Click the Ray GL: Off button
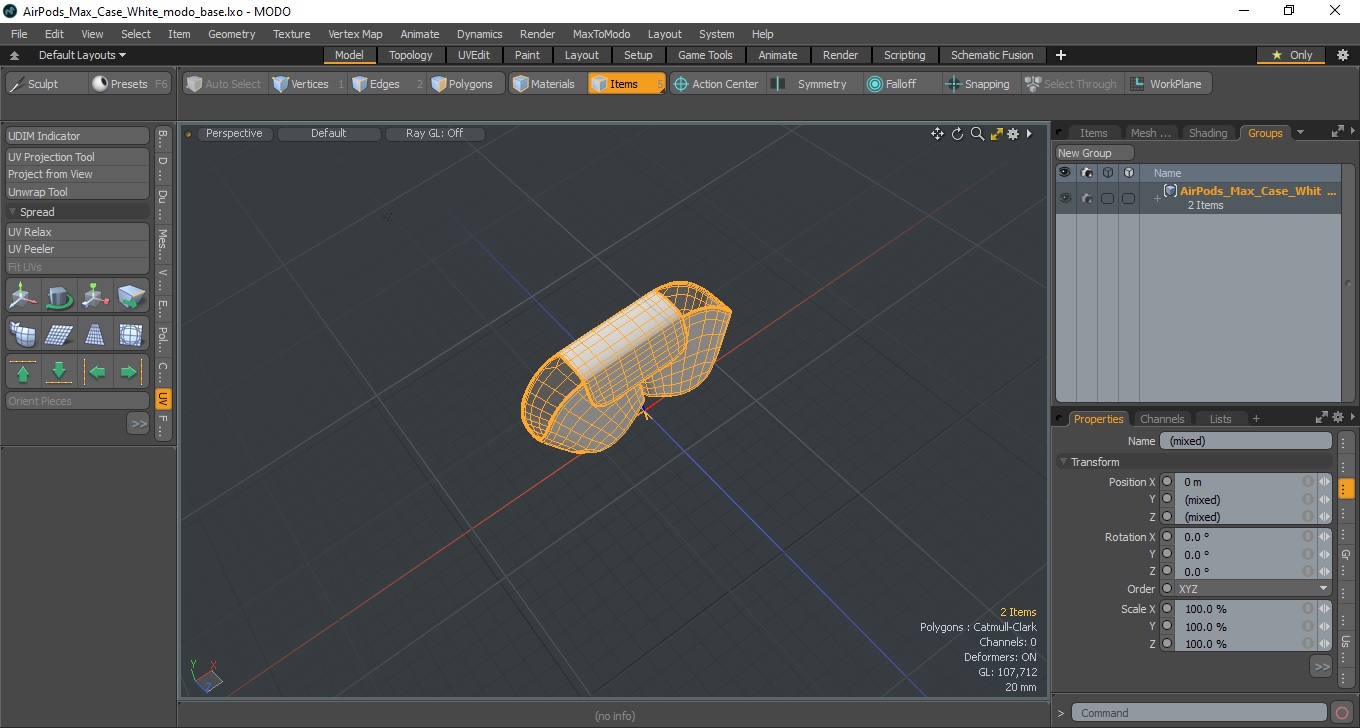The image size is (1360, 728). point(435,133)
